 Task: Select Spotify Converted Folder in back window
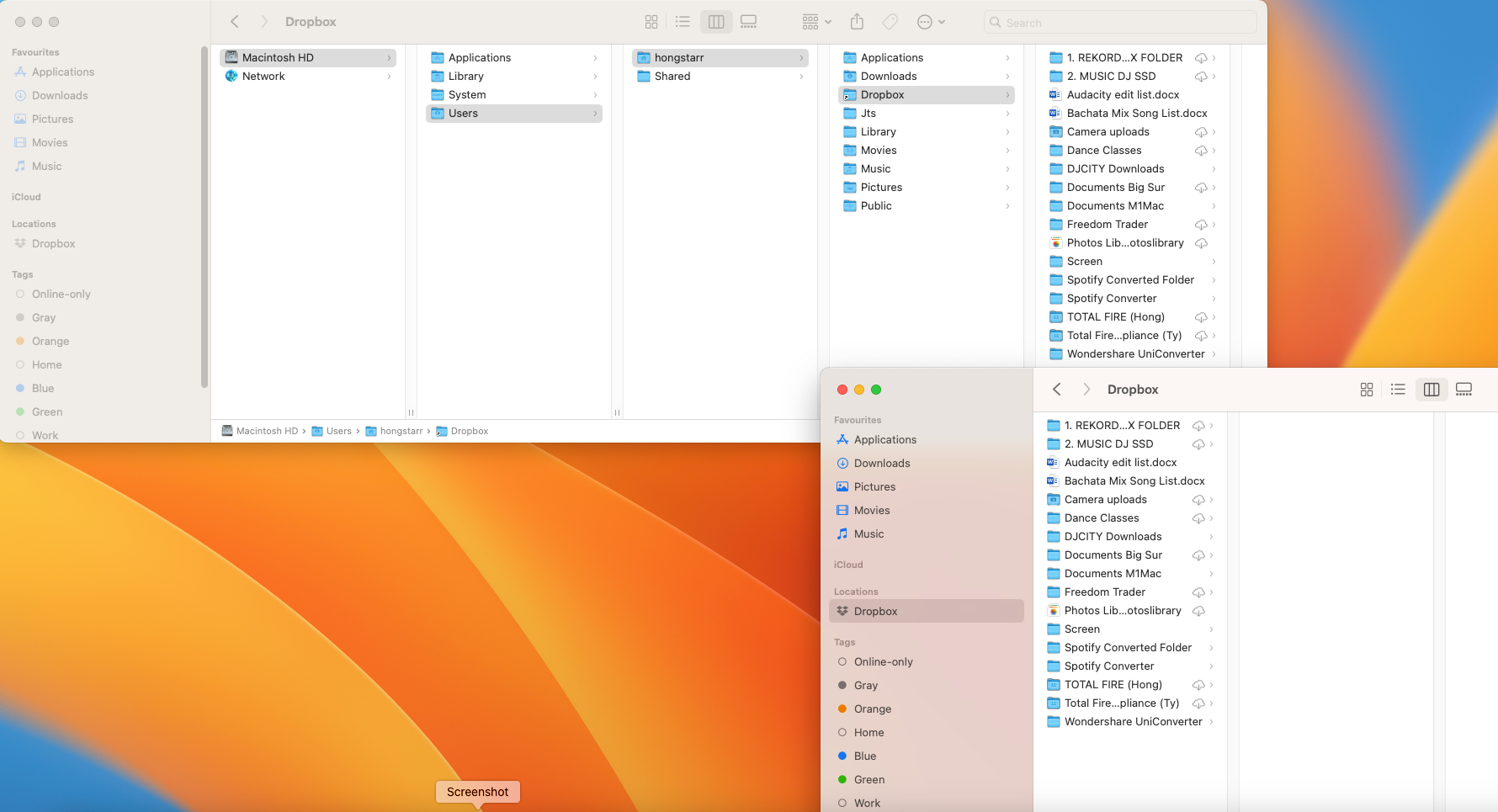click(1133, 280)
